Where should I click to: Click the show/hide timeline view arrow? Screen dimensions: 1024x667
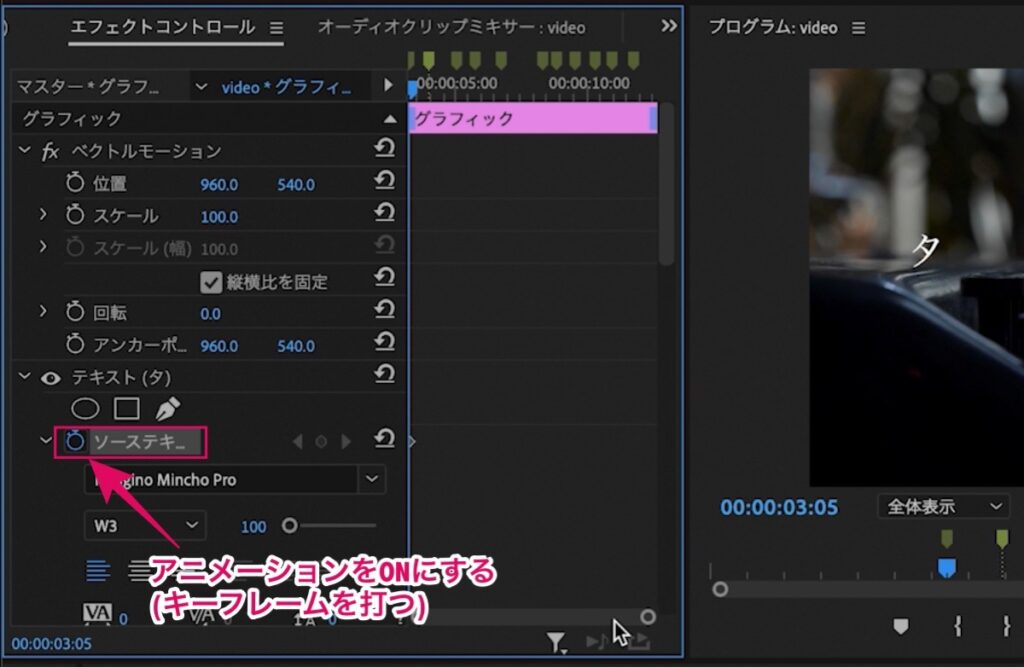[x=388, y=86]
